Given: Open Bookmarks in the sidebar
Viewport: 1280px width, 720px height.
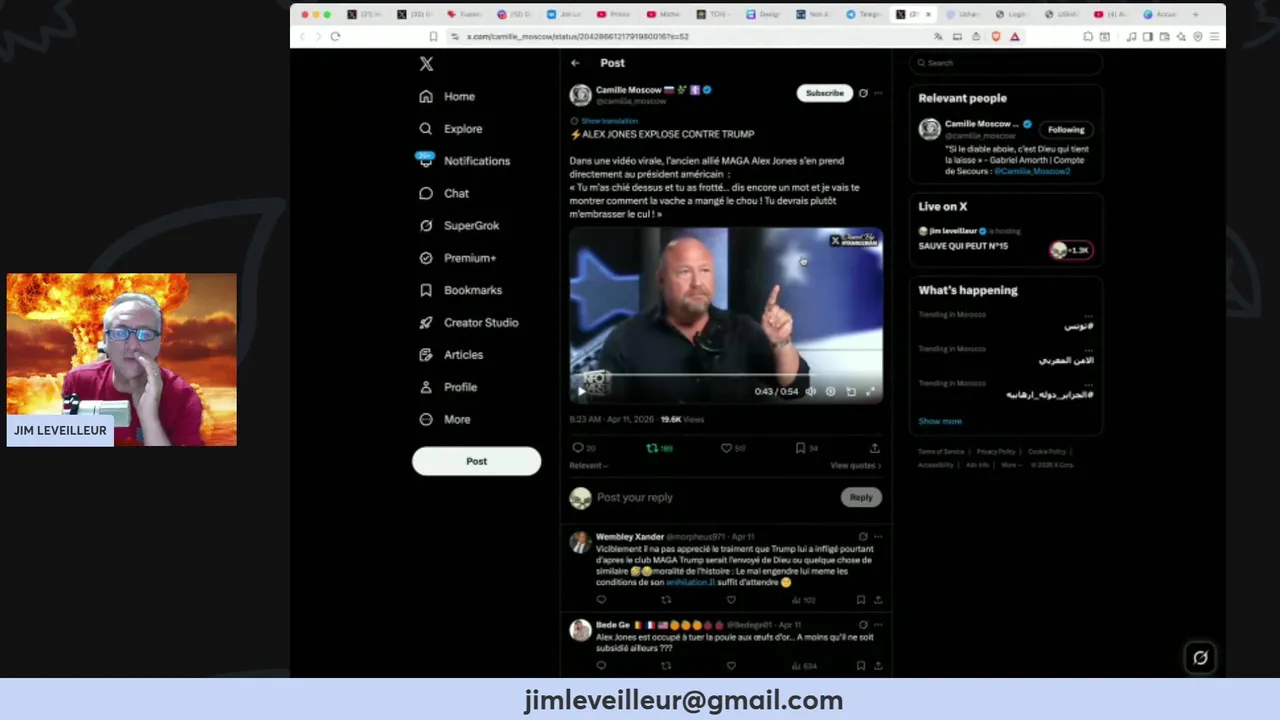Looking at the screenshot, I should (x=460, y=290).
